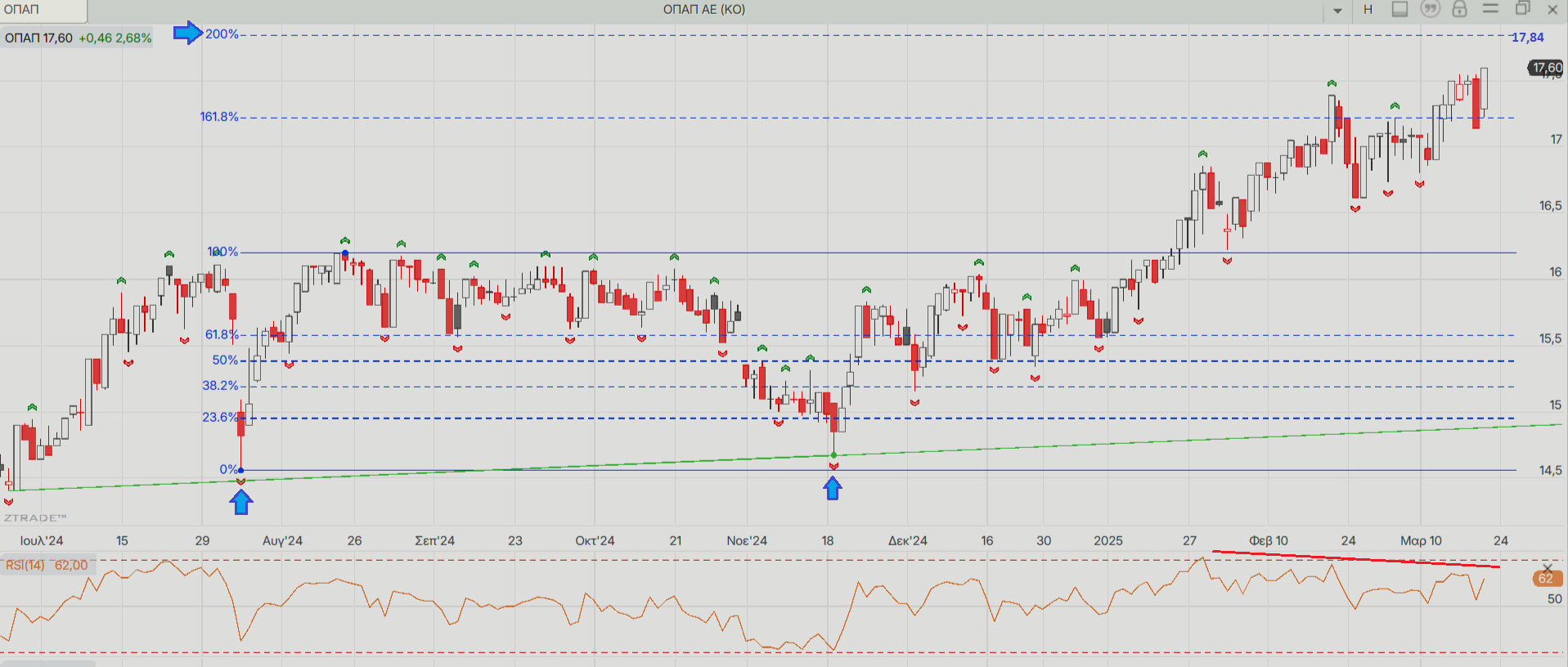Select the 38.2% Fibonacci level label
Viewport: 1568px width, 667px height.
pyautogui.click(x=220, y=385)
